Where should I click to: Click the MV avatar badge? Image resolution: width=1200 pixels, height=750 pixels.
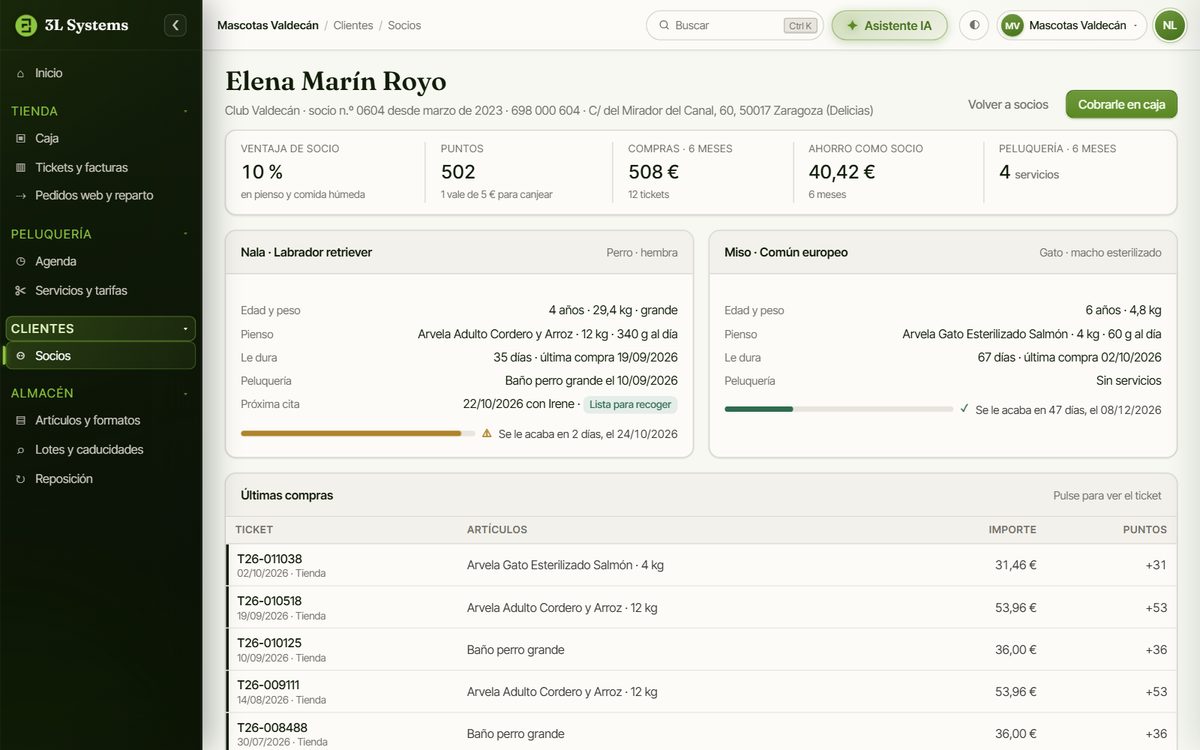[1012, 25]
